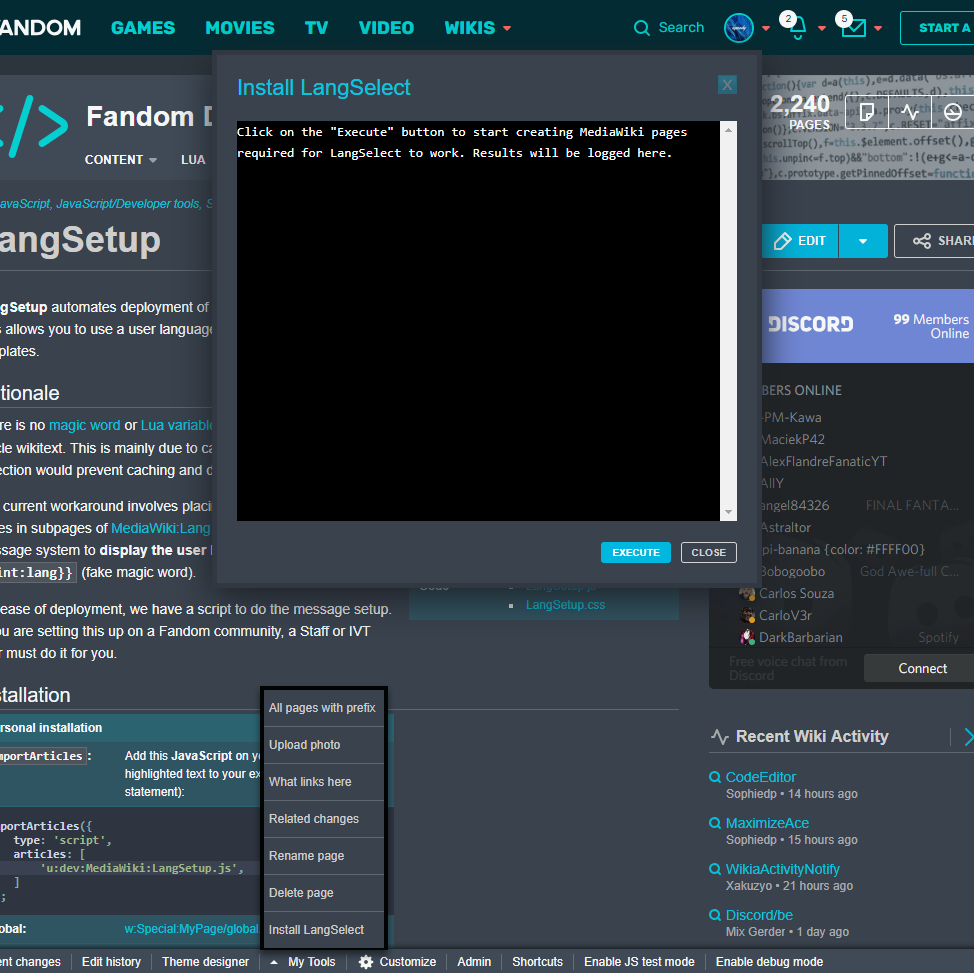Click the SHARE button

coord(934,240)
